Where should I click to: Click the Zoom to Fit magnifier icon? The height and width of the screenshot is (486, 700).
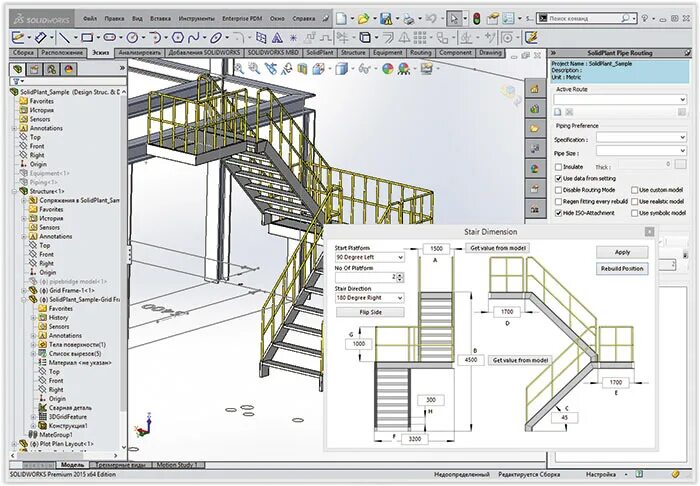click(x=239, y=68)
